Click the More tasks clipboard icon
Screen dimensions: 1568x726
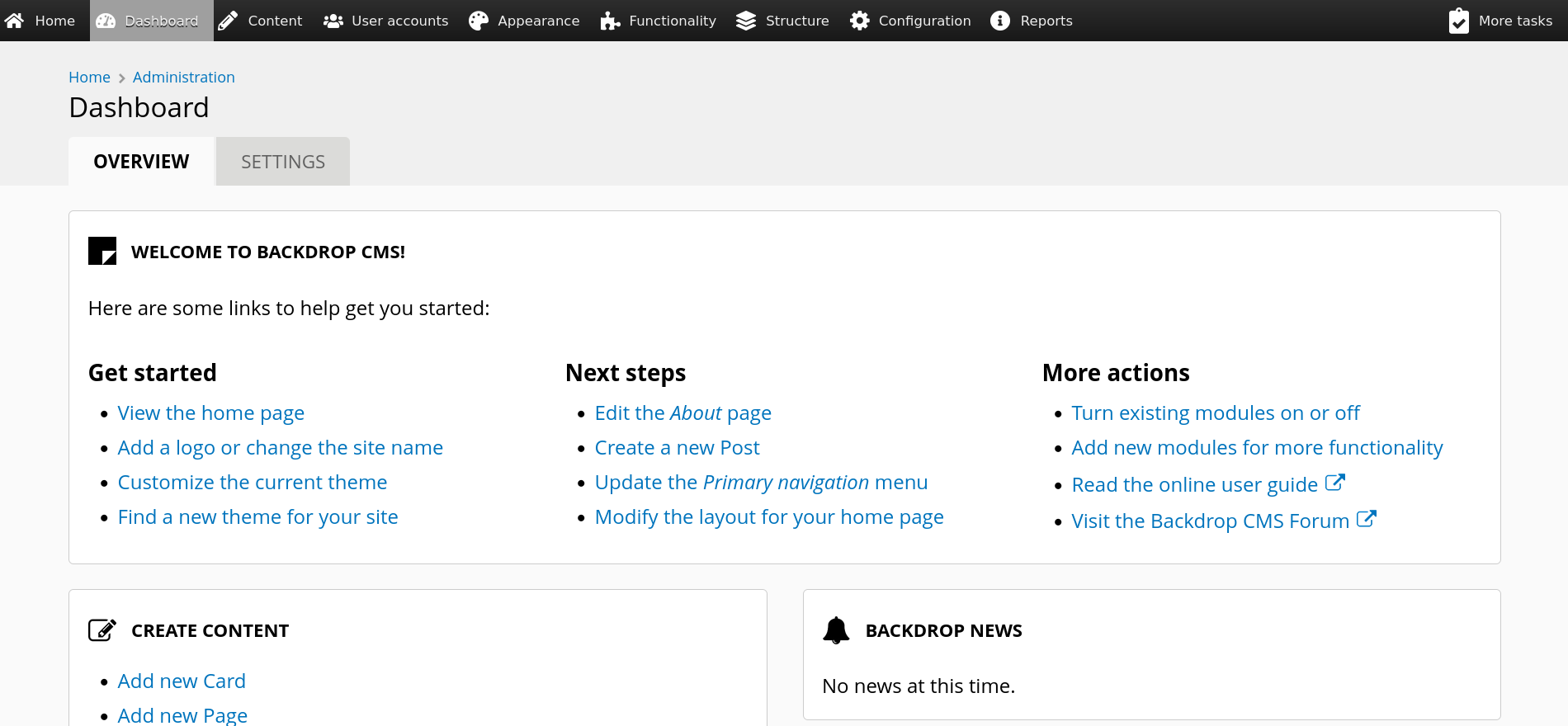[1459, 21]
